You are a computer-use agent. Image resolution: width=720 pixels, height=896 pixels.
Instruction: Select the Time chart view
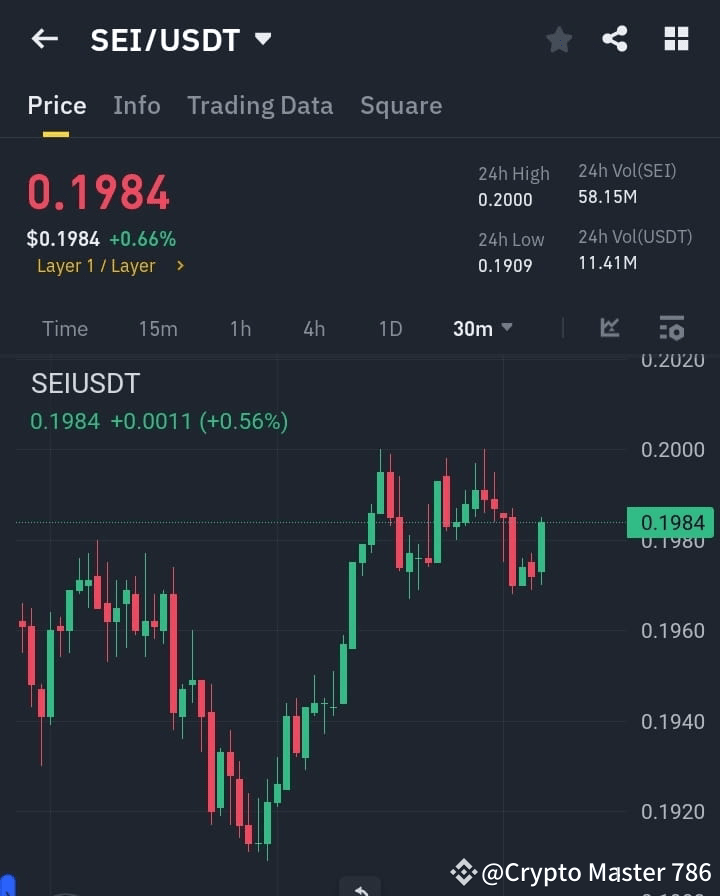(64, 328)
